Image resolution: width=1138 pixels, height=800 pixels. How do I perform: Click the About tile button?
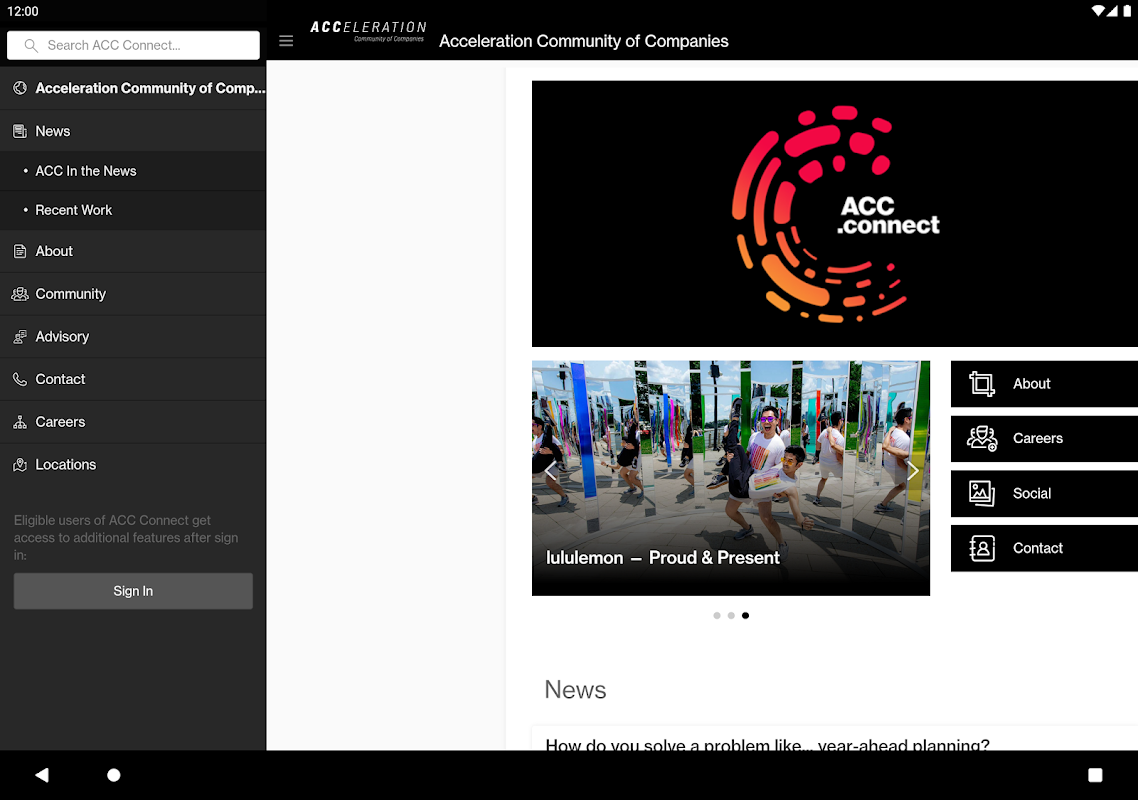(1044, 383)
